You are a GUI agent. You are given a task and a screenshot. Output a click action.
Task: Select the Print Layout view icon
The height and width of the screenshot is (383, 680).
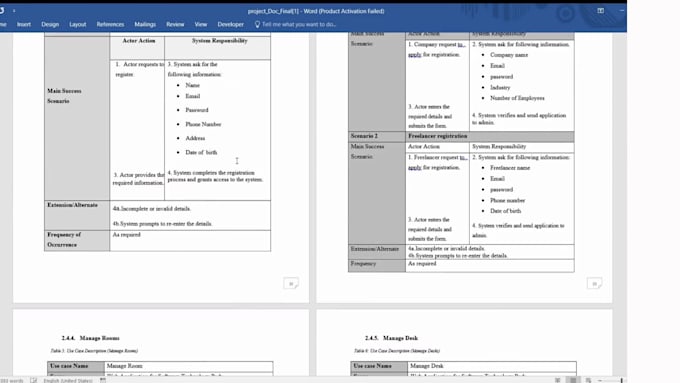[573, 380]
